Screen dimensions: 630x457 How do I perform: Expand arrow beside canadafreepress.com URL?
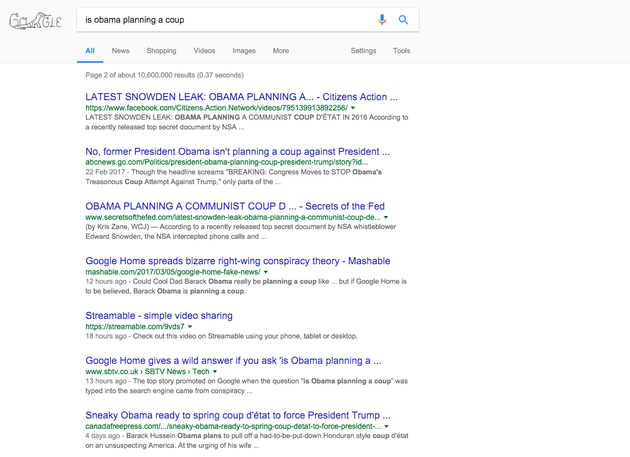click(386, 426)
